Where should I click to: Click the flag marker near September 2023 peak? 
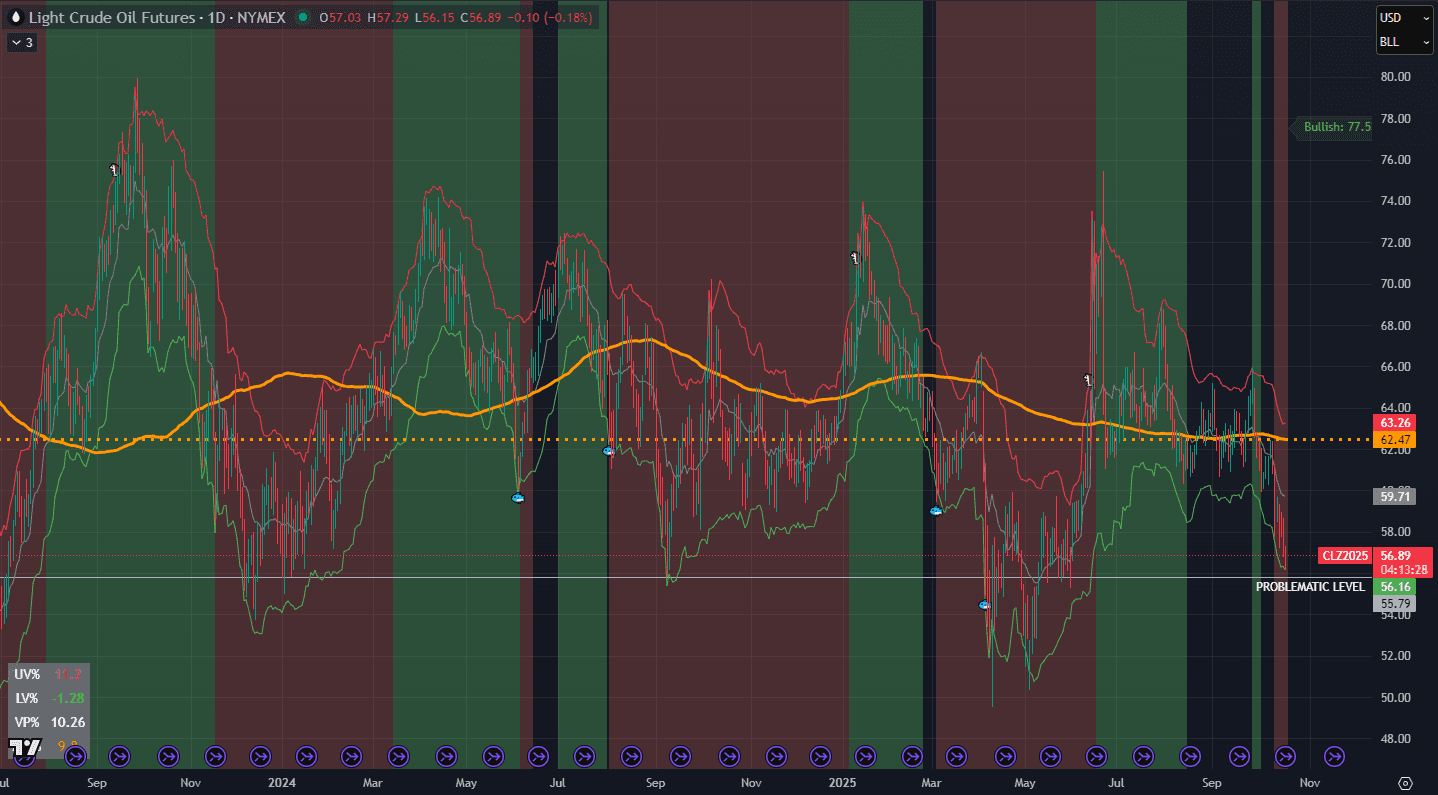pos(115,171)
